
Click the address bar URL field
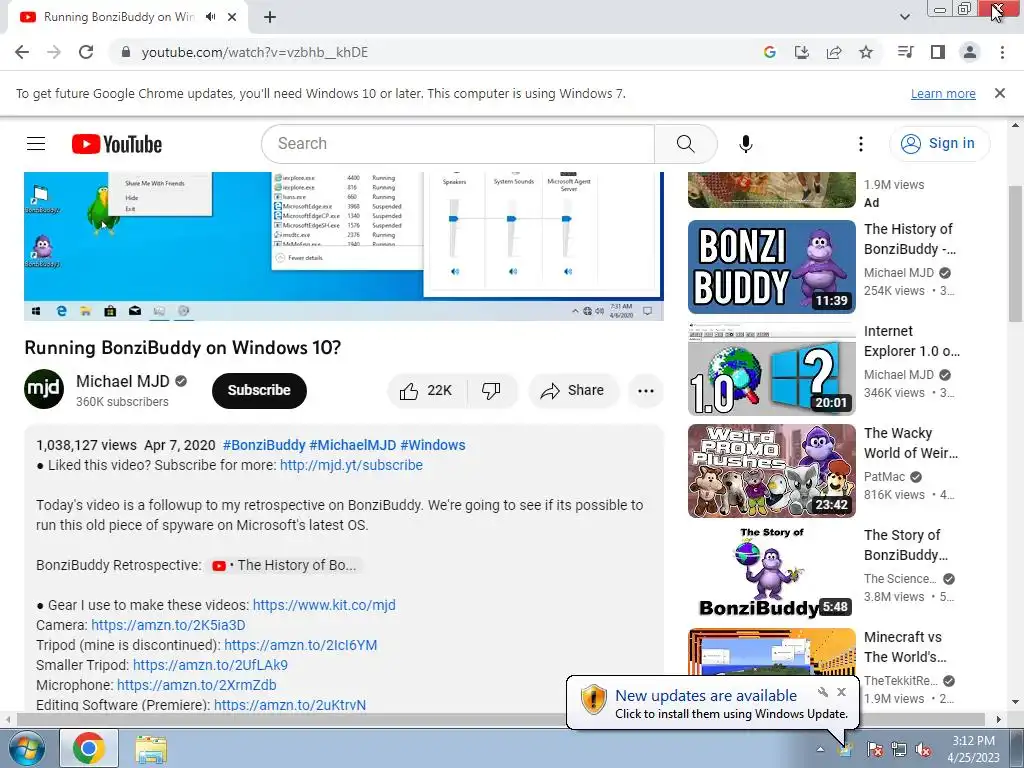(431, 52)
